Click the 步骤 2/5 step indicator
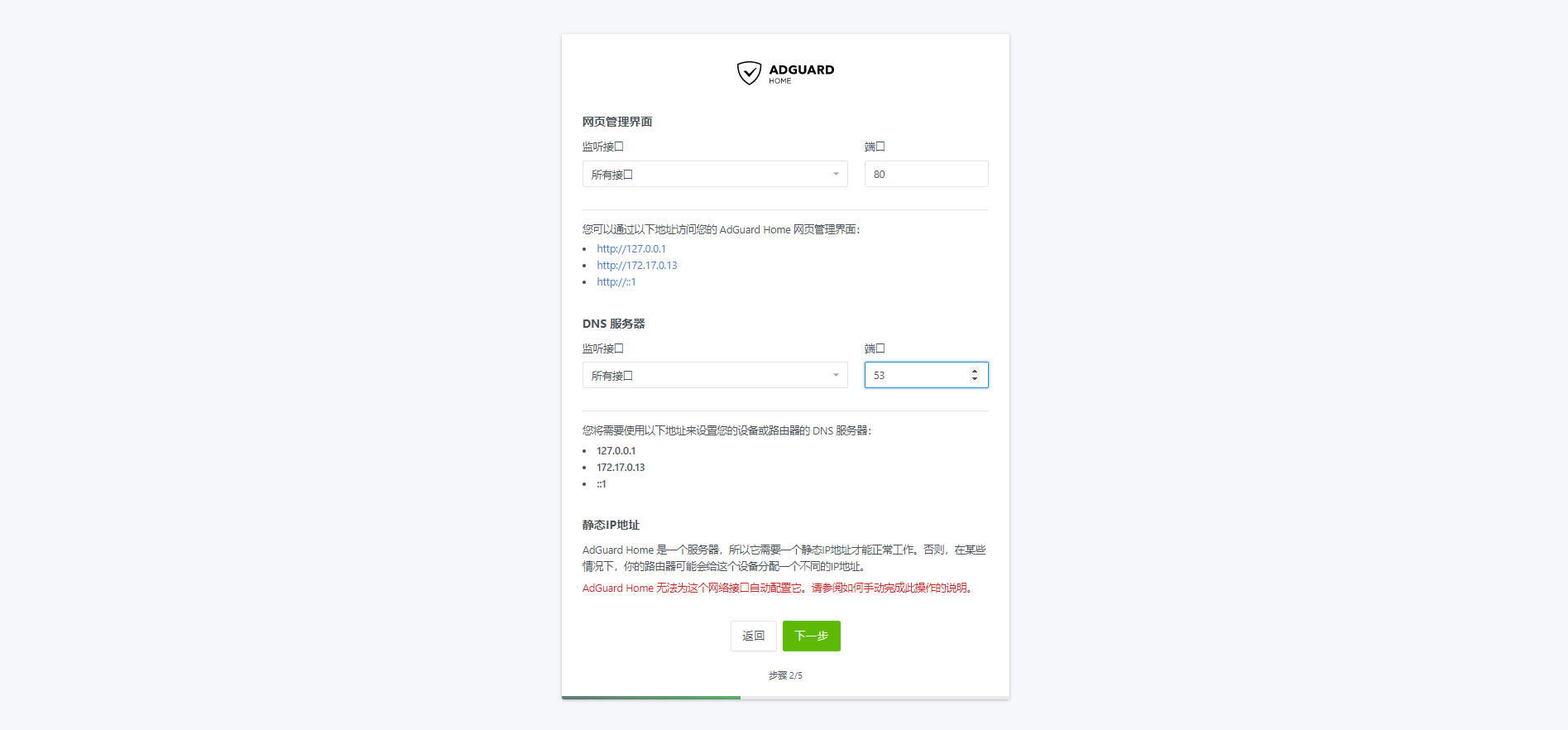The image size is (1568, 730). (785, 675)
